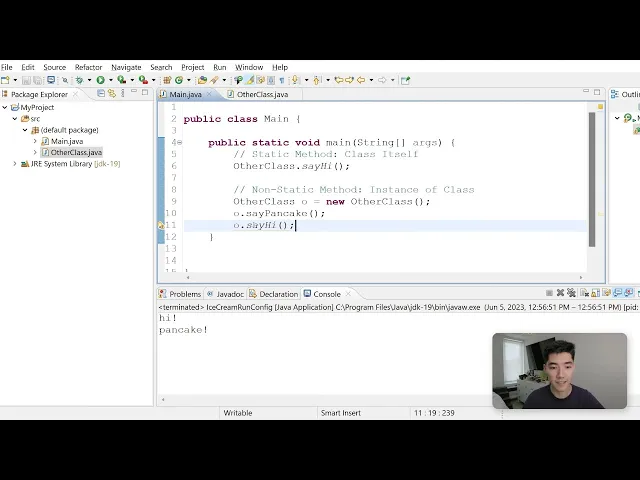Switch to the Problems tab

180,294
